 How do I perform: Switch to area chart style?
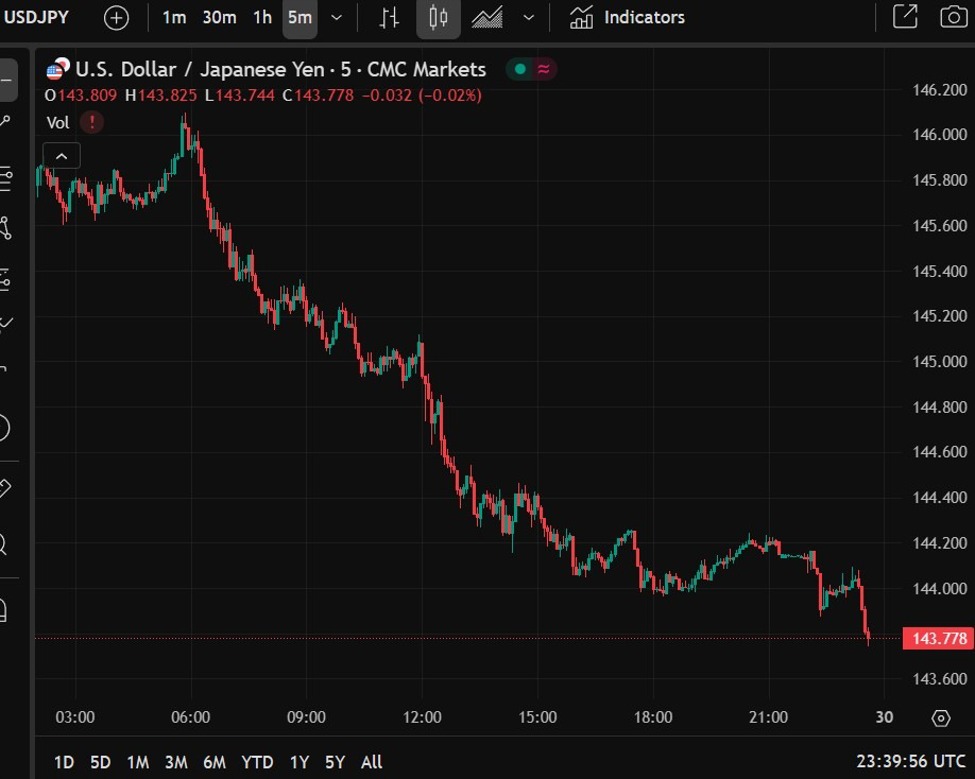click(487, 17)
